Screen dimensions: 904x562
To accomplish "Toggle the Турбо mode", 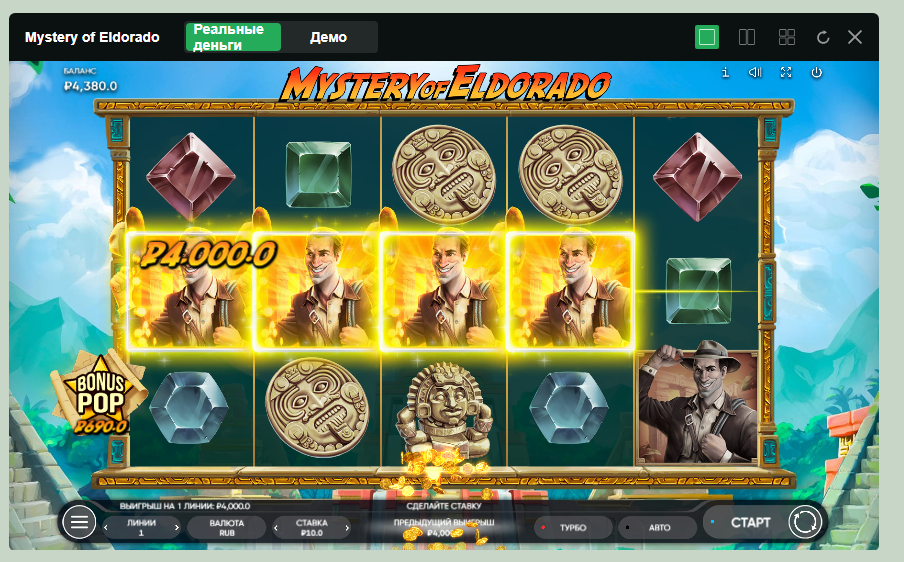I will (x=573, y=527).
